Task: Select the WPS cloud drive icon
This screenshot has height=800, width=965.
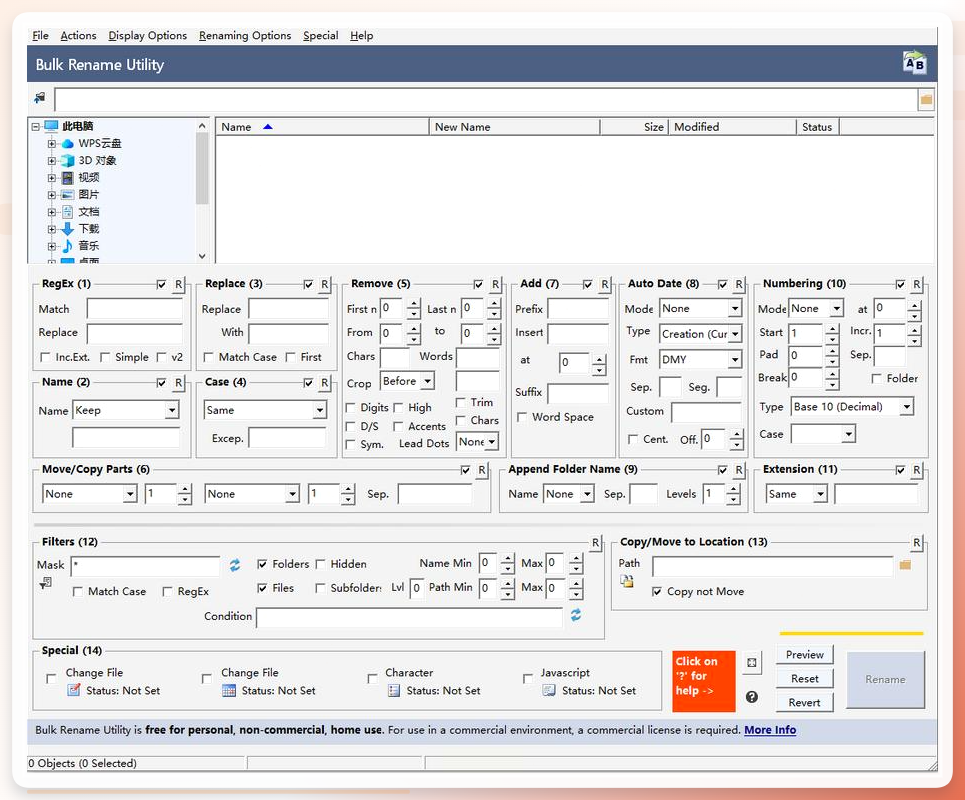Action: [x=68, y=143]
